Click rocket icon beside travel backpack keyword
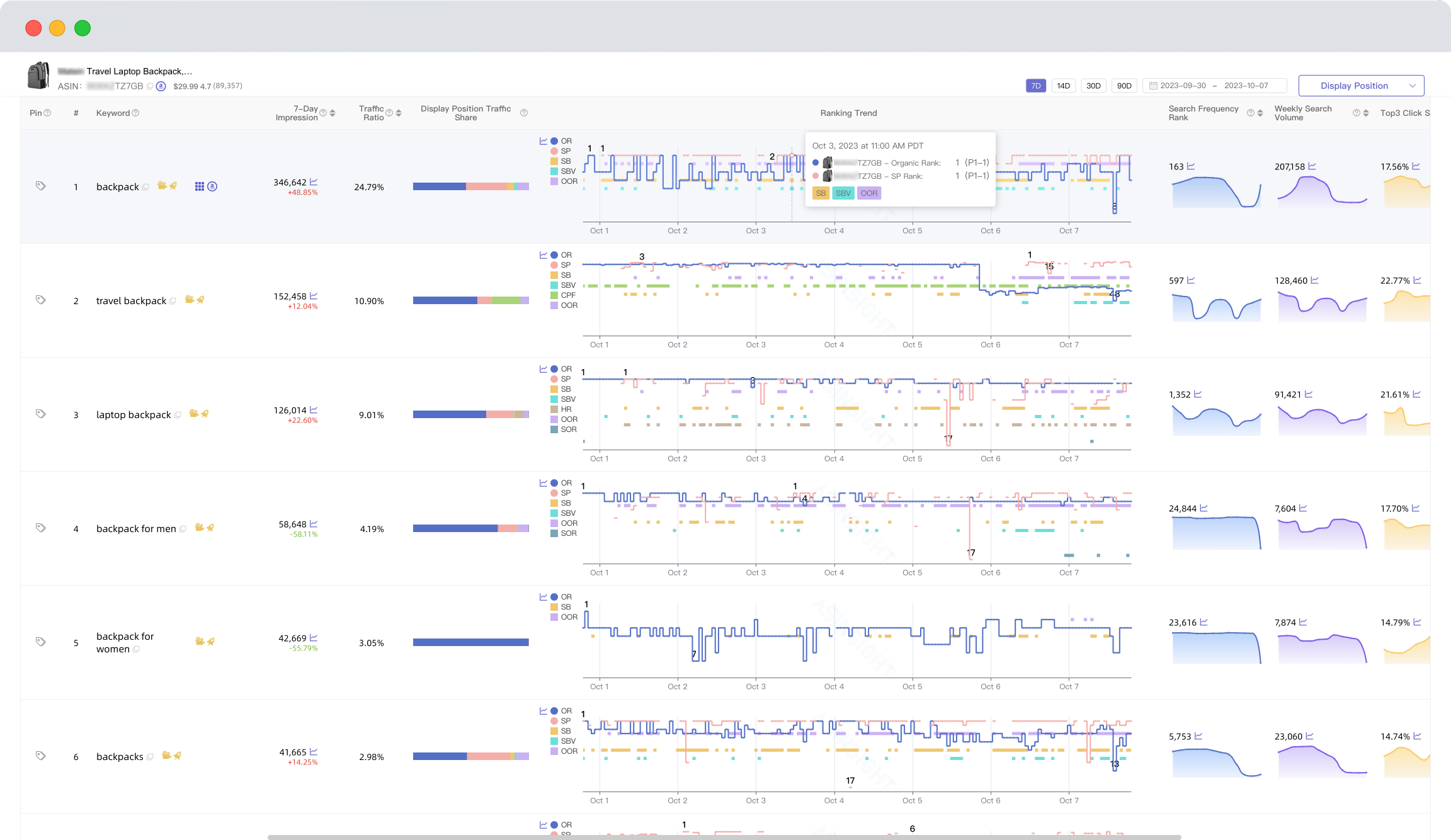 point(201,300)
